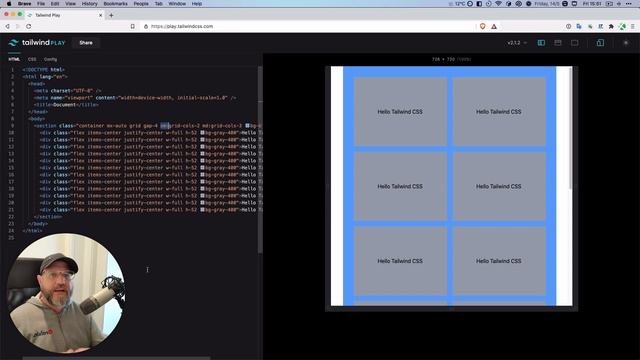The image size is (640, 360).
Task: Open the Apple menu
Action: [x=9, y=4]
